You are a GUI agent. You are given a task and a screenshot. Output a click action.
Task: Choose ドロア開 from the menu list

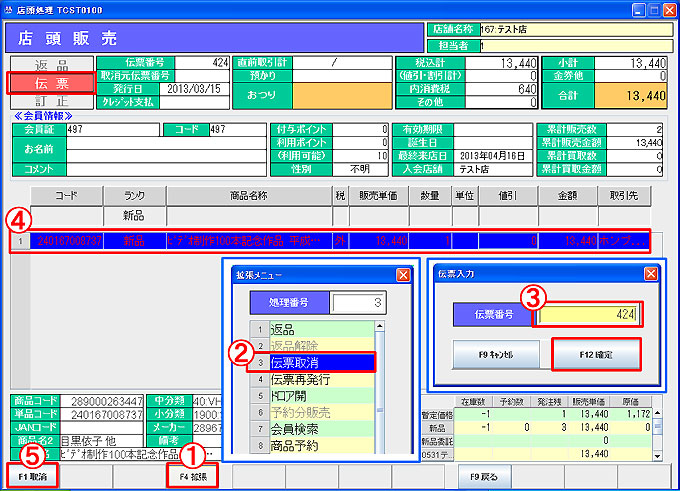(x=310, y=398)
